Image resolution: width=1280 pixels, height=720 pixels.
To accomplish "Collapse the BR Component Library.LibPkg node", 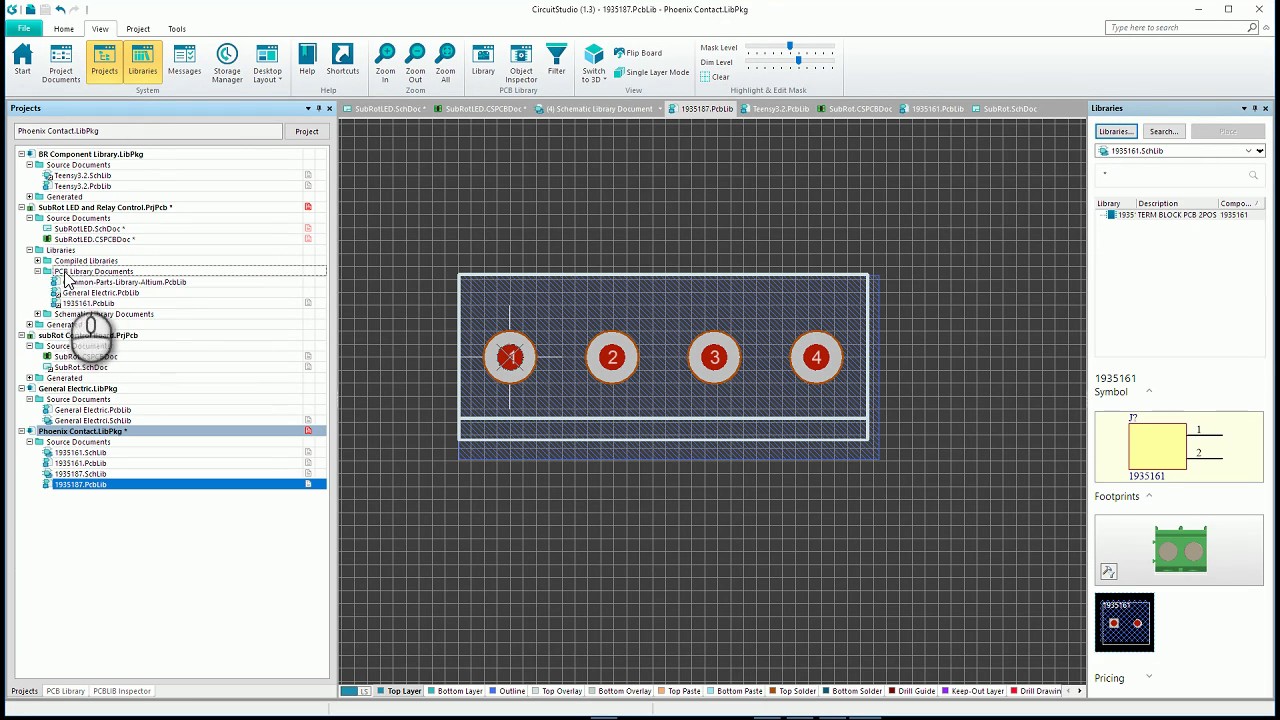I will pyautogui.click(x=21, y=154).
